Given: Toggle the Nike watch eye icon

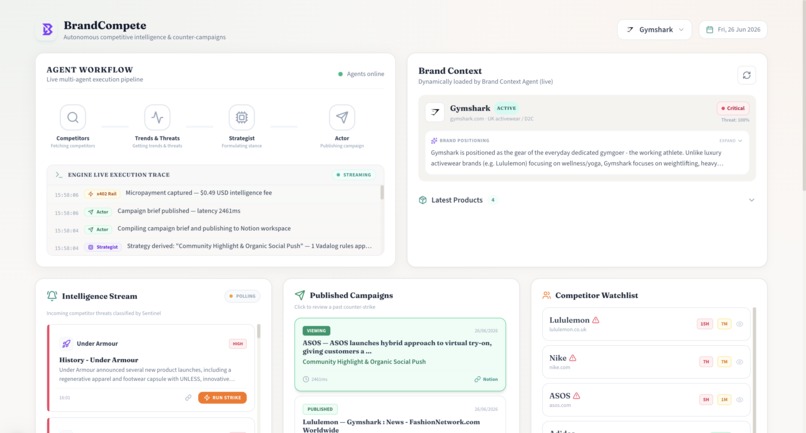Looking at the screenshot, I should click(x=740, y=362).
